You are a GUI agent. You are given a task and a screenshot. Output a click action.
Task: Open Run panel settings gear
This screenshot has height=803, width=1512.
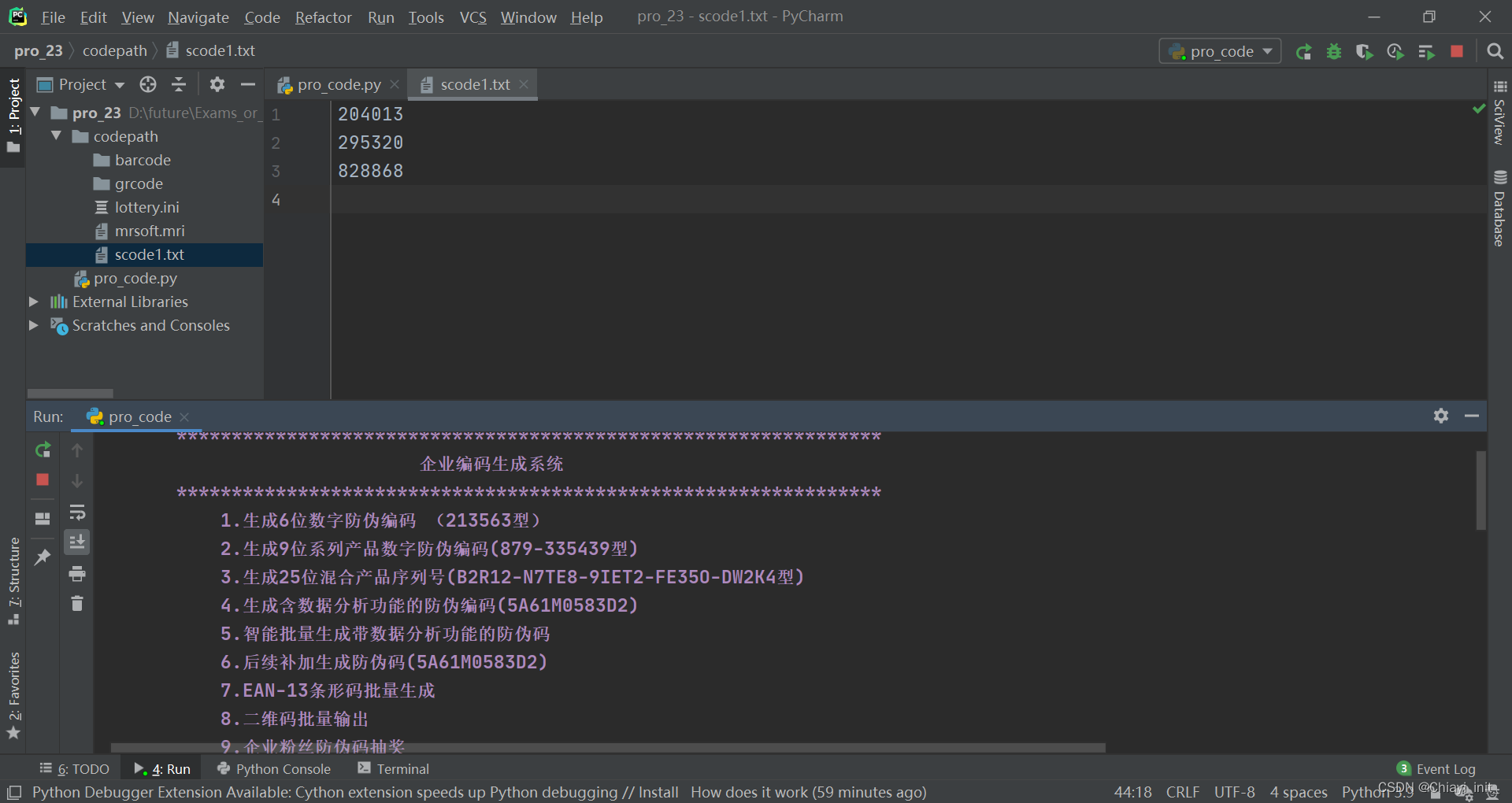pos(1441,416)
